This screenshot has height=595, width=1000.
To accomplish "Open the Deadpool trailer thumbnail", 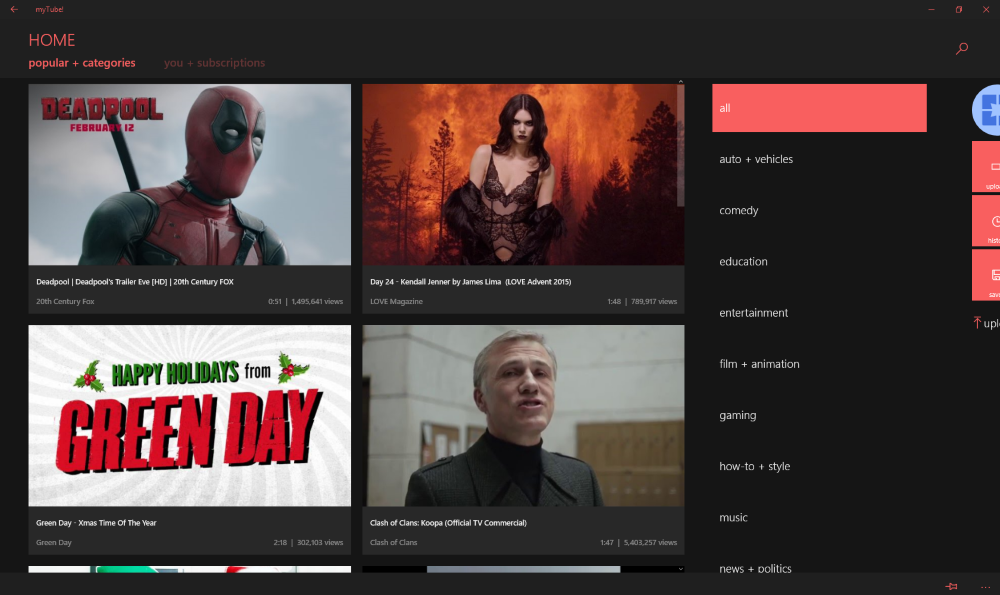I will pyautogui.click(x=189, y=174).
